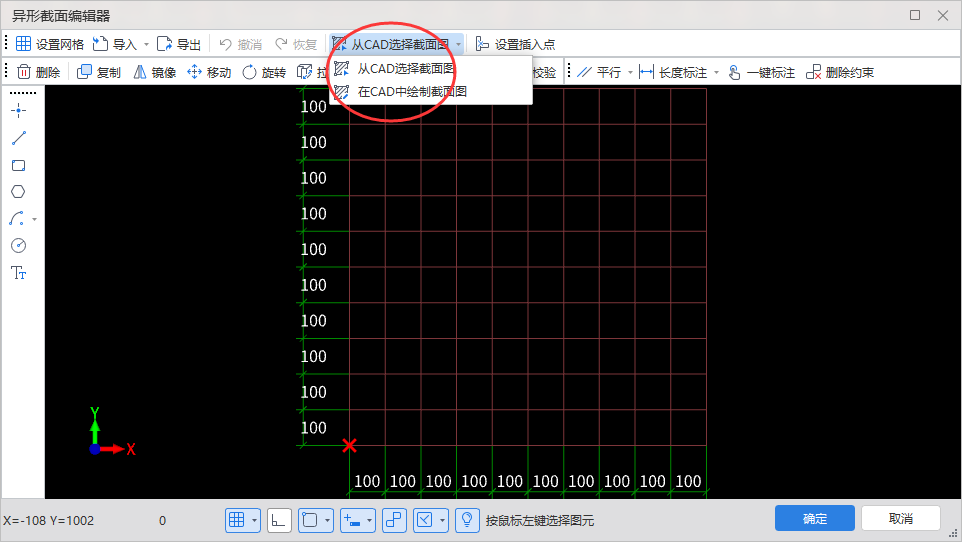Image resolution: width=962 pixels, height=542 pixels.
Task: Select the arc drawing tool
Action: 17,219
